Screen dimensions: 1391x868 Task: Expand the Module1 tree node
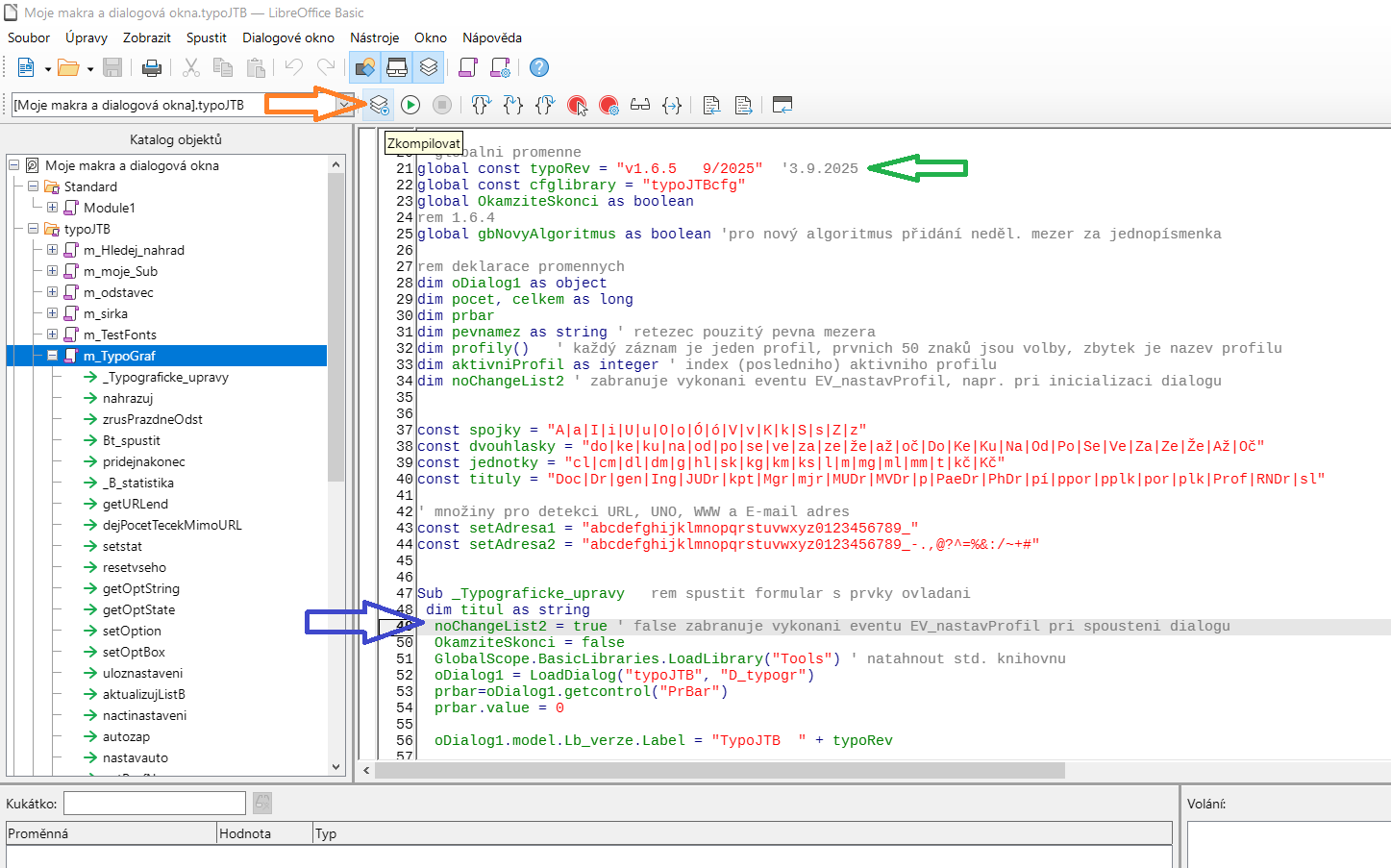point(53,208)
